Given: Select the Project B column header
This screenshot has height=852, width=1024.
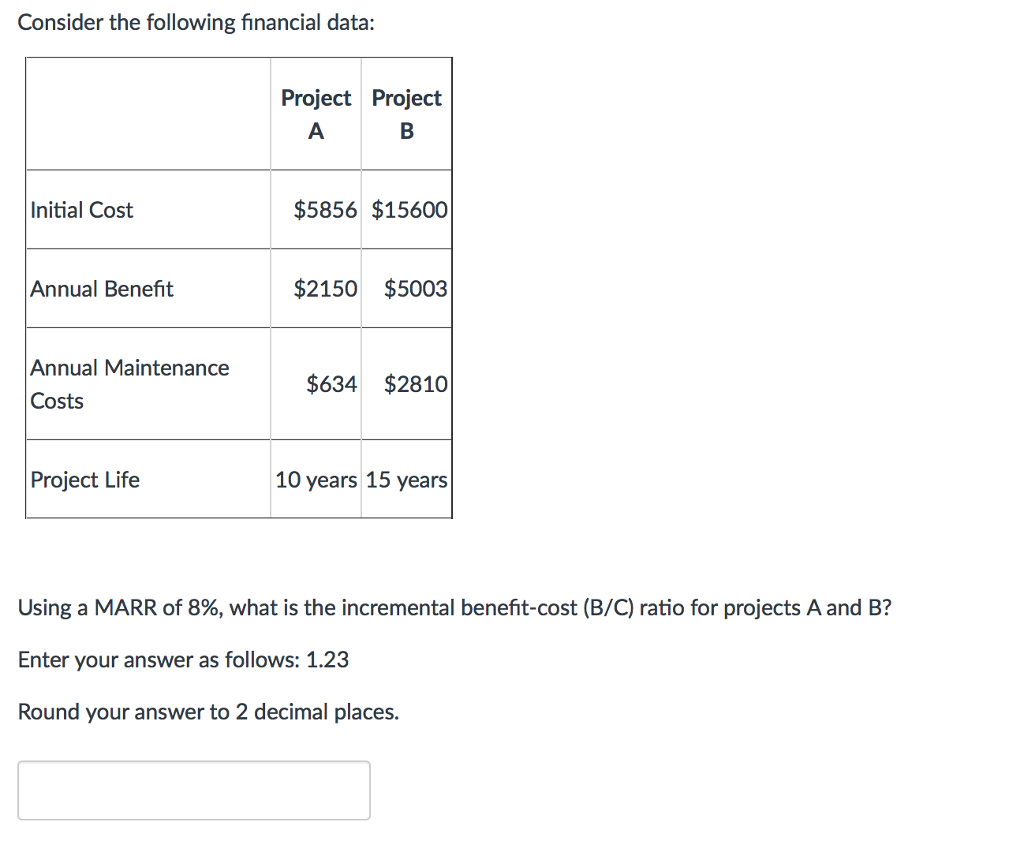Looking at the screenshot, I should (x=406, y=113).
